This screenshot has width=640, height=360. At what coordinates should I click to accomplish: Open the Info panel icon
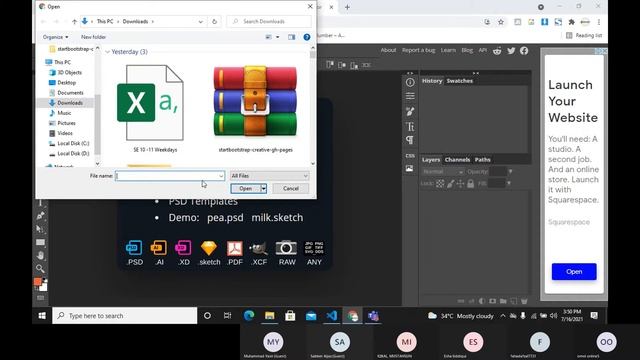pos(410,82)
